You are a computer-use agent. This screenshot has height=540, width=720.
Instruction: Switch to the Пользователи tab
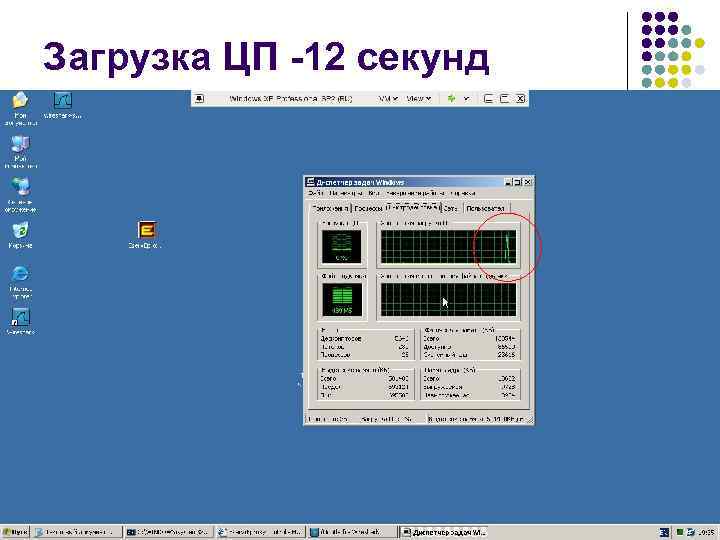coord(486,208)
